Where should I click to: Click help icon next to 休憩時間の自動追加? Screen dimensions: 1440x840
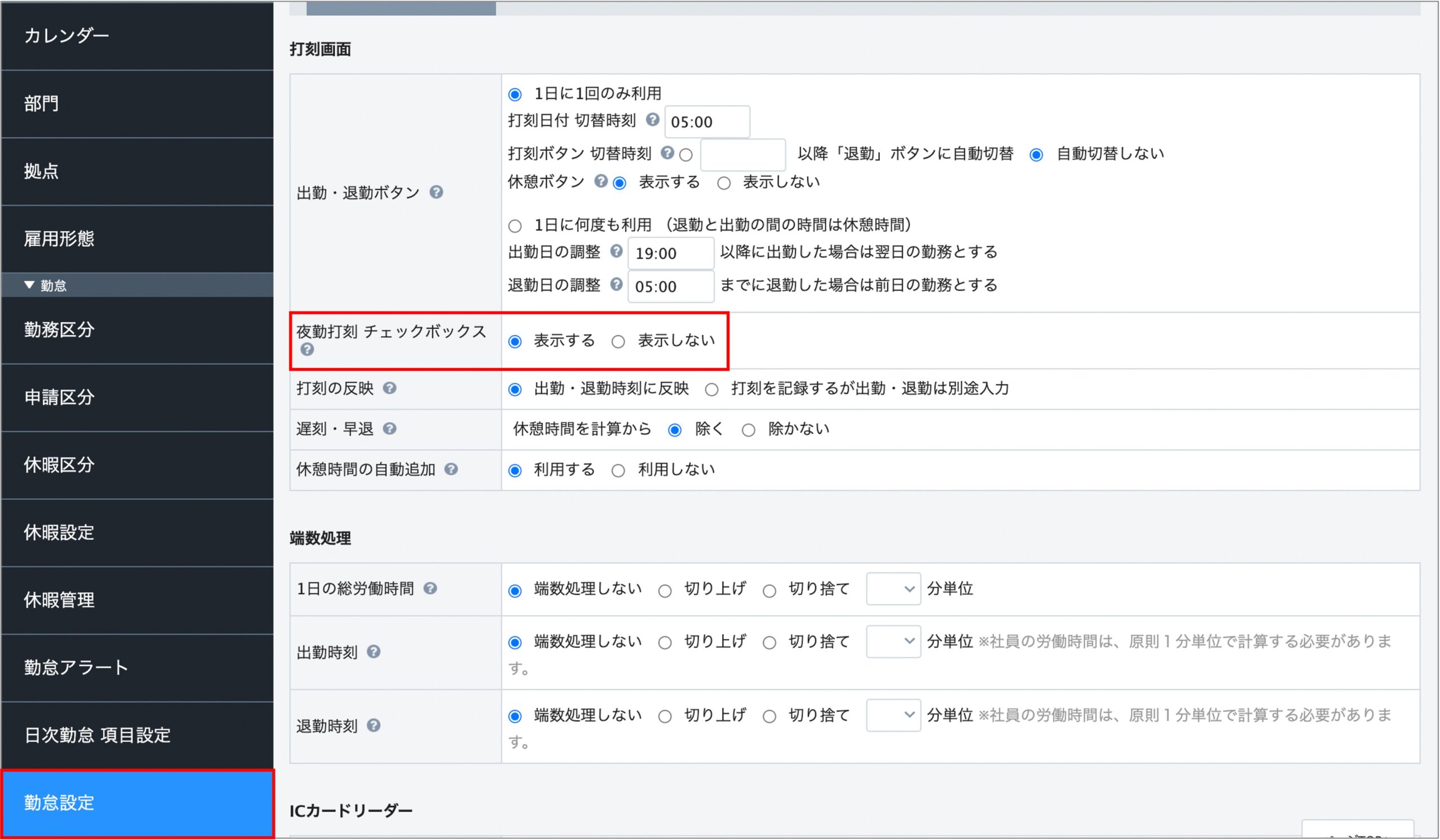click(451, 469)
